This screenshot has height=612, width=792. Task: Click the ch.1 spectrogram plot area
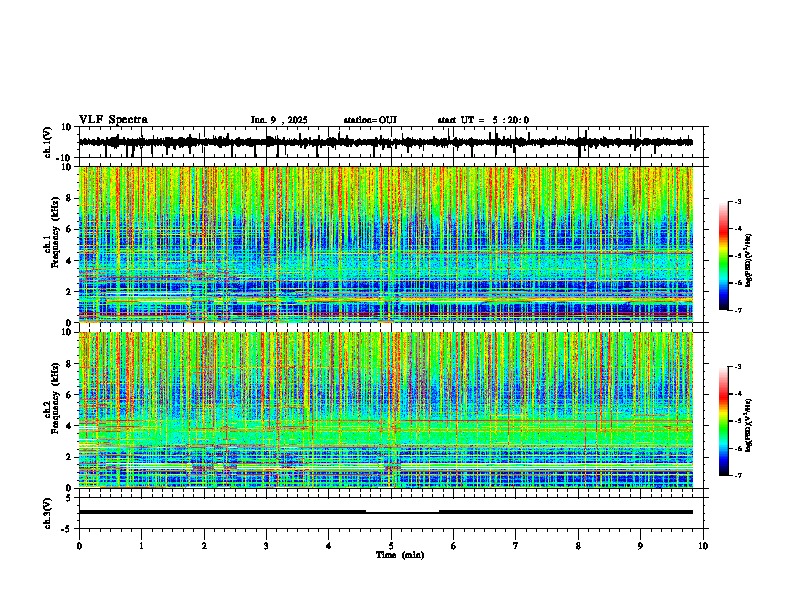point(386,244)
